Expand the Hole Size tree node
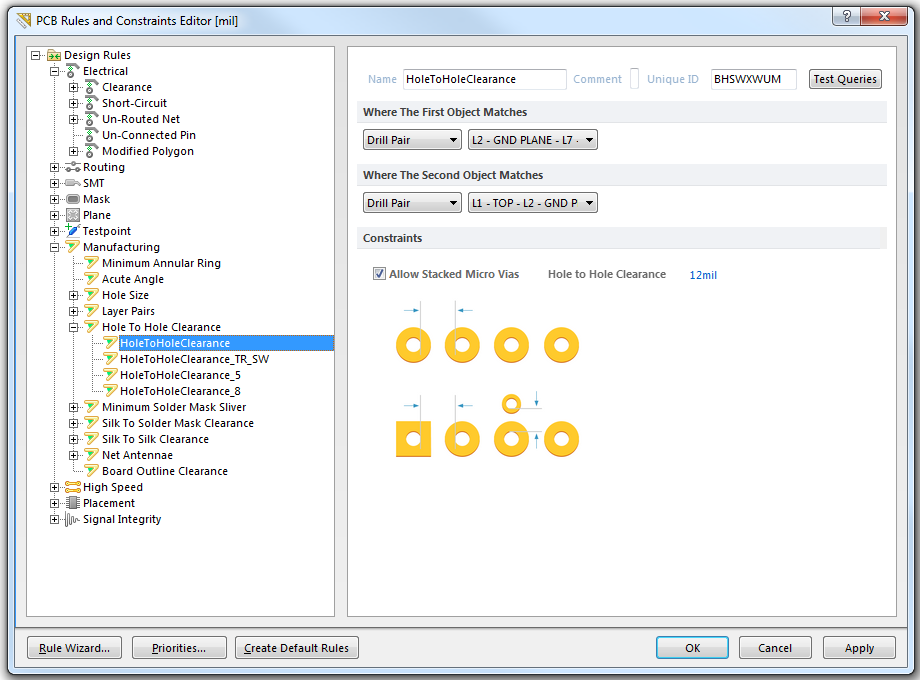Viewport: 920px width, 680px height. click(72, 295)
